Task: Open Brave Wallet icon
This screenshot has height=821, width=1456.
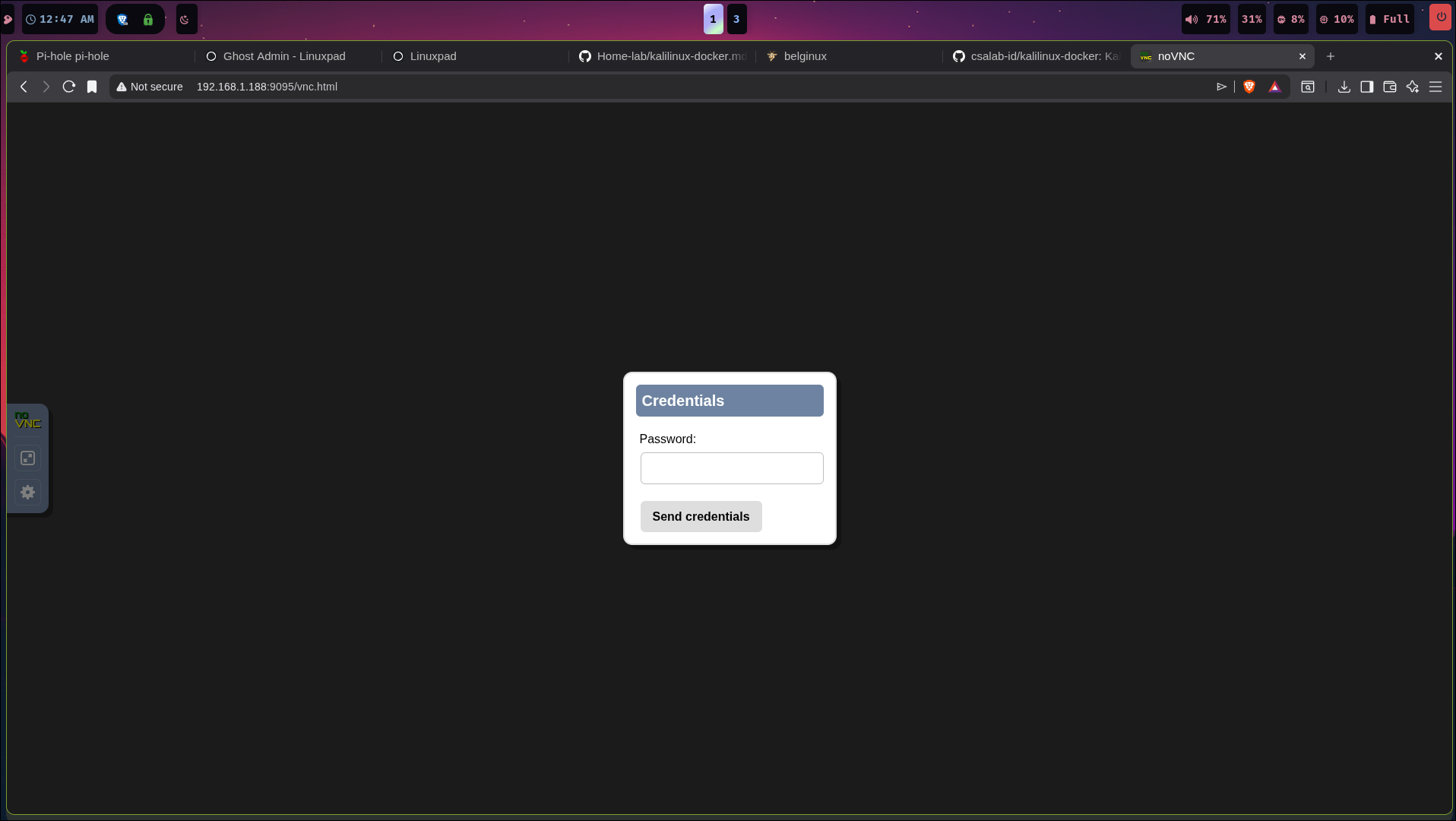Action: [x=1390, y=87]
